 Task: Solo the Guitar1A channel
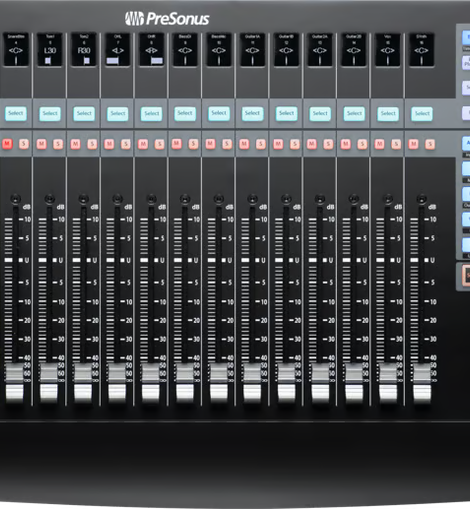261,144
